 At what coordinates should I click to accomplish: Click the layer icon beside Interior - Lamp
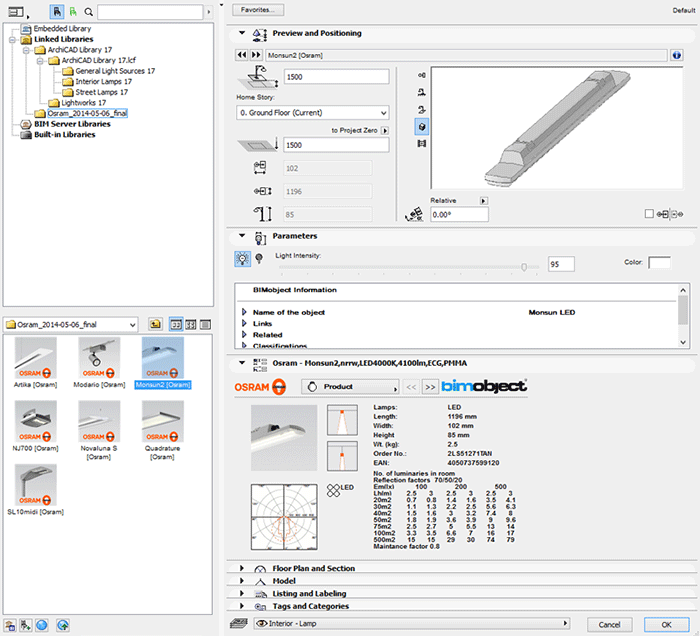click(239, 623)
